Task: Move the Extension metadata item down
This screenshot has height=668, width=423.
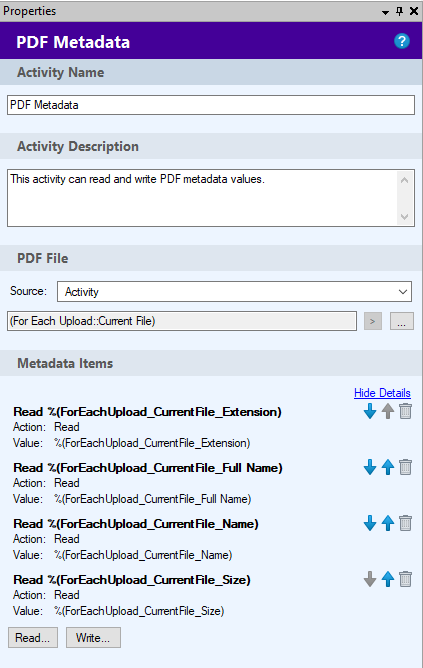Action: tap(370, 411)
